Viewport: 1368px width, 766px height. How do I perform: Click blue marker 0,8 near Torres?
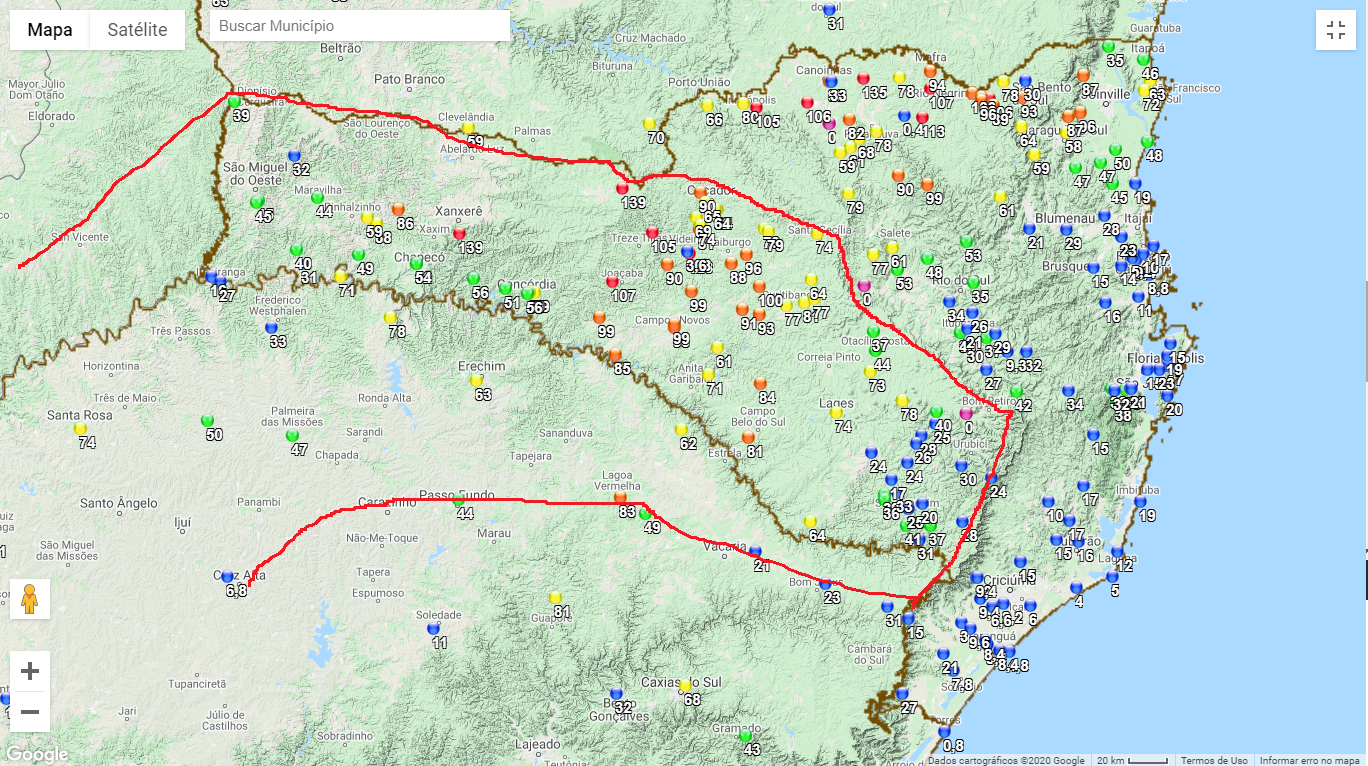click(x=945, y=731)
